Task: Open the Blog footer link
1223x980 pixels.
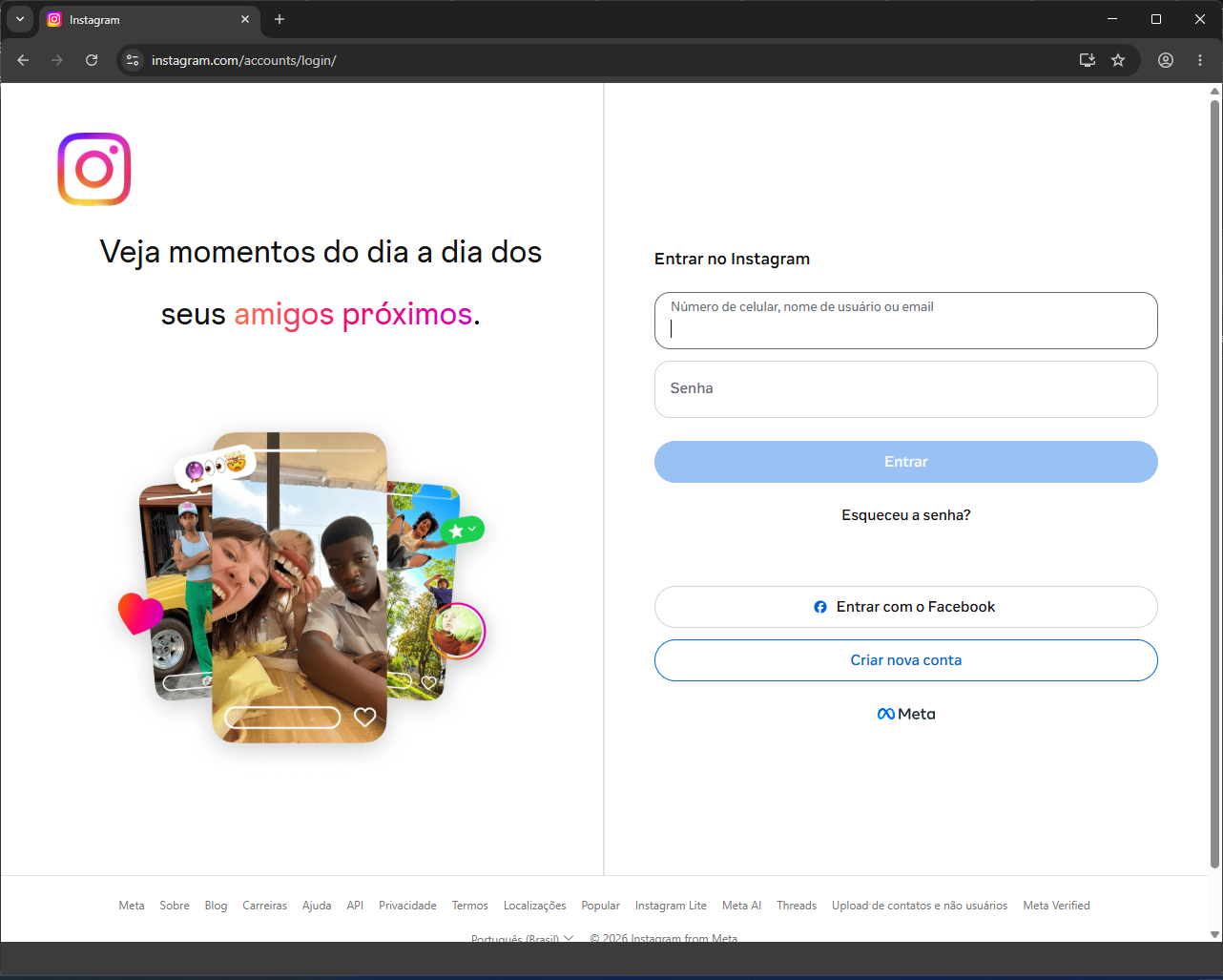Action: (x=216, y=906)
